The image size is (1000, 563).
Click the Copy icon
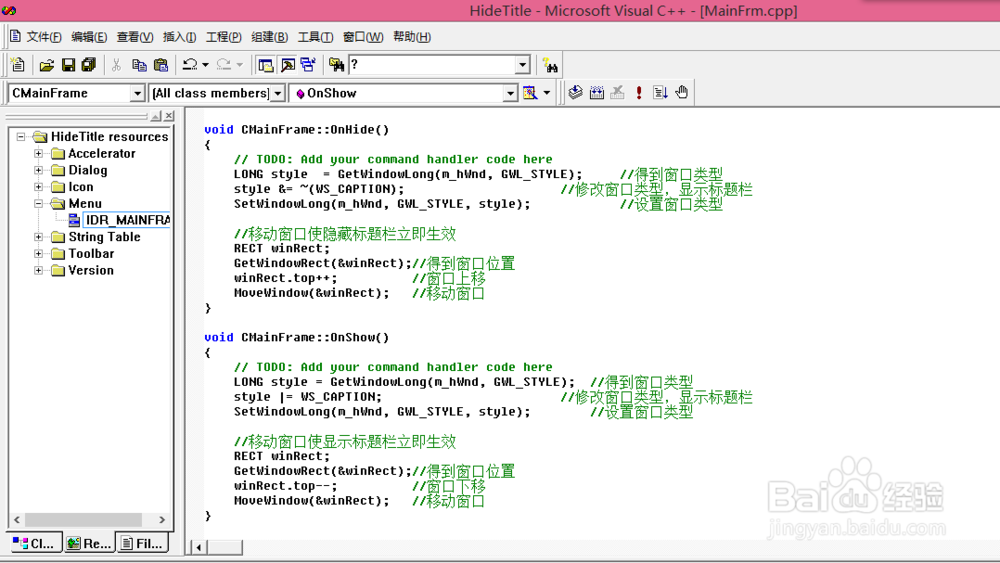click(x=139, y=65)
